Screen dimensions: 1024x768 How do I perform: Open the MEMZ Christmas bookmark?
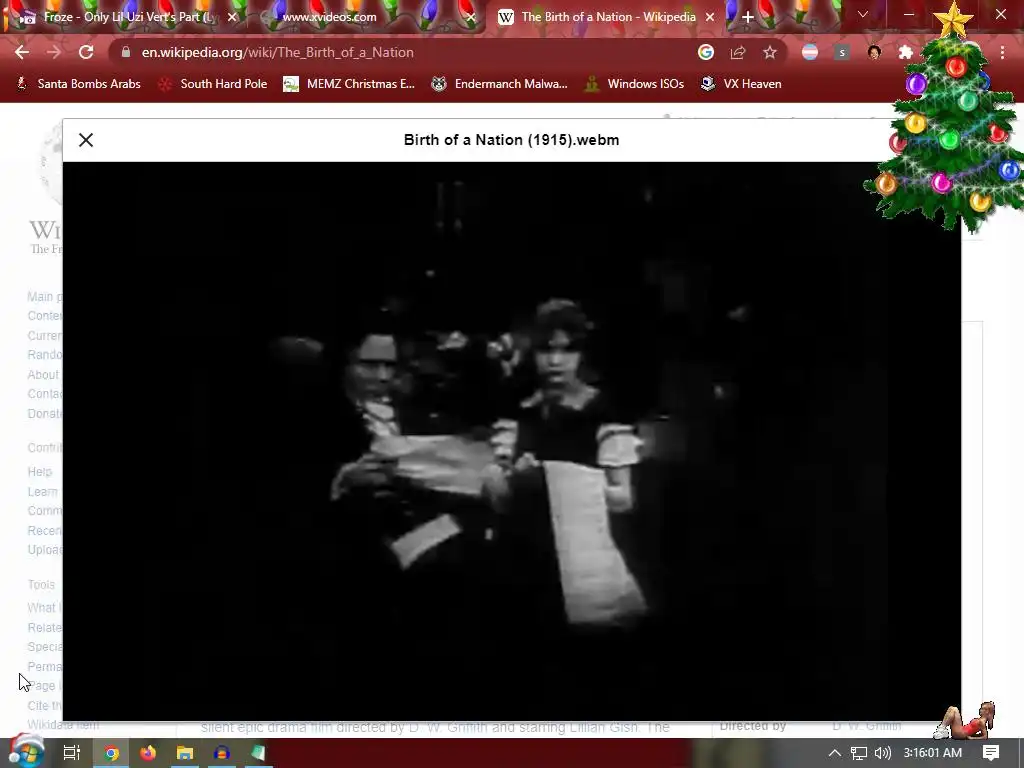point(349,84)
